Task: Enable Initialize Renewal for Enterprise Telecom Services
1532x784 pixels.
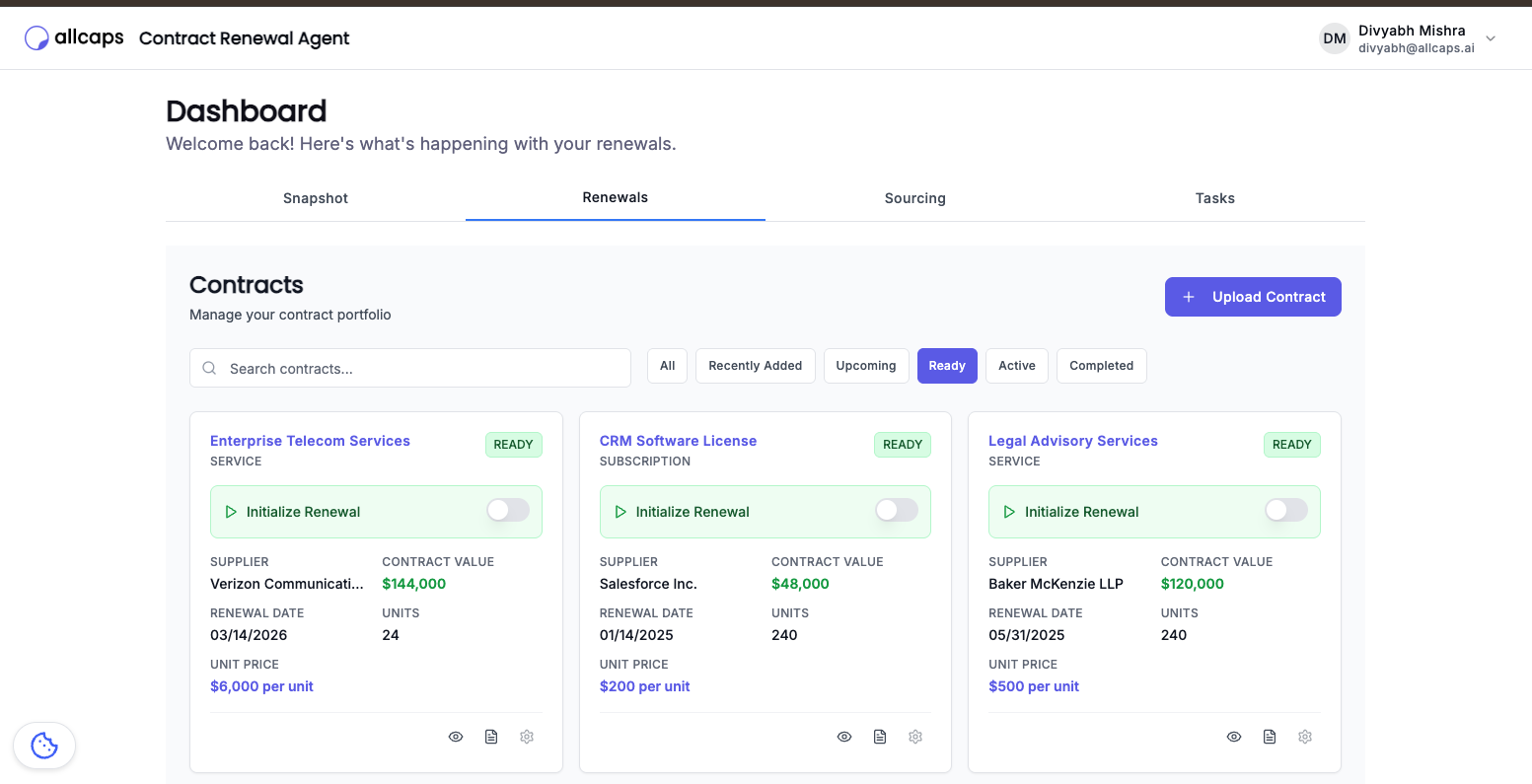Action: pos(508,510)
